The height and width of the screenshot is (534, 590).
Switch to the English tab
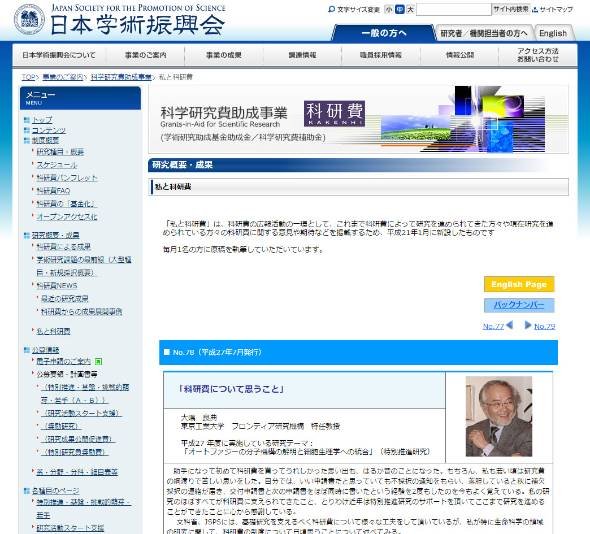[553, 33]
